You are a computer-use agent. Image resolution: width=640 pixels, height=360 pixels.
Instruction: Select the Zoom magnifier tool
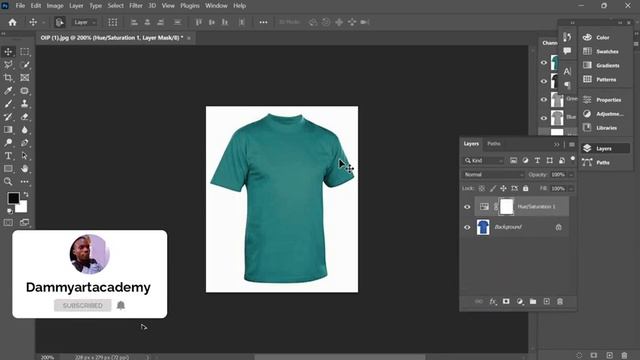[x=8, y=181]
